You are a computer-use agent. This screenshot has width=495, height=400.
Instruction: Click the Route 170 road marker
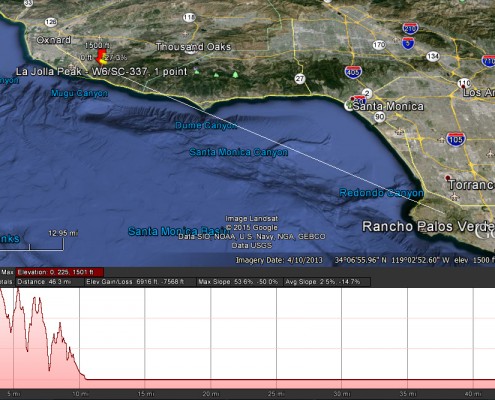point(379,45)
